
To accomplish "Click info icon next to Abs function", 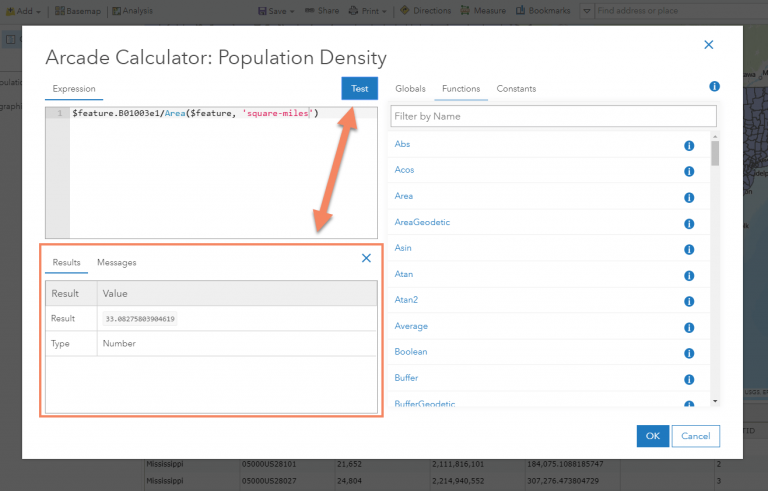I will coord(689,145).
